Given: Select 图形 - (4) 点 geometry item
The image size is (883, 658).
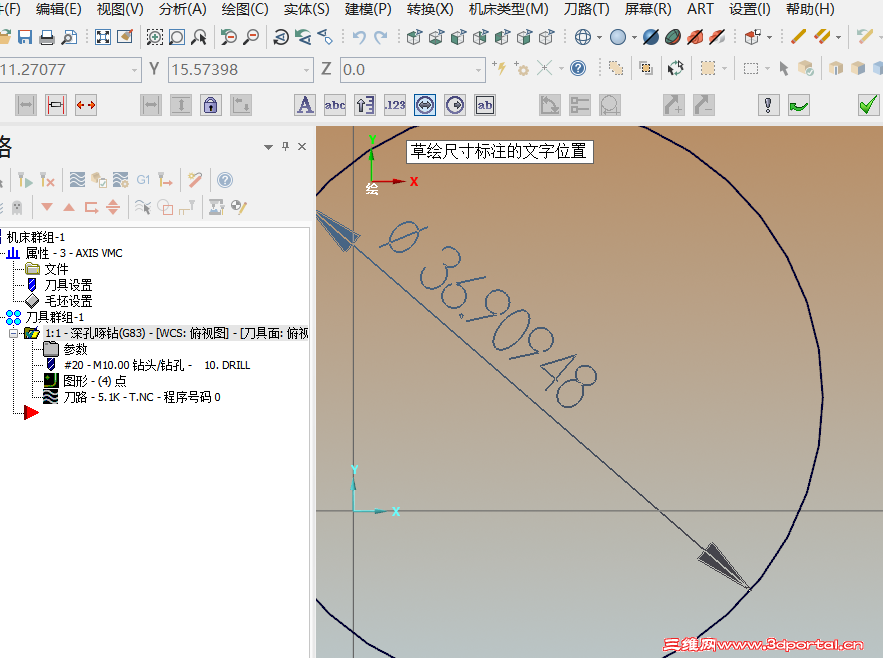Looking at the screenshot, I should click(95, 381).
